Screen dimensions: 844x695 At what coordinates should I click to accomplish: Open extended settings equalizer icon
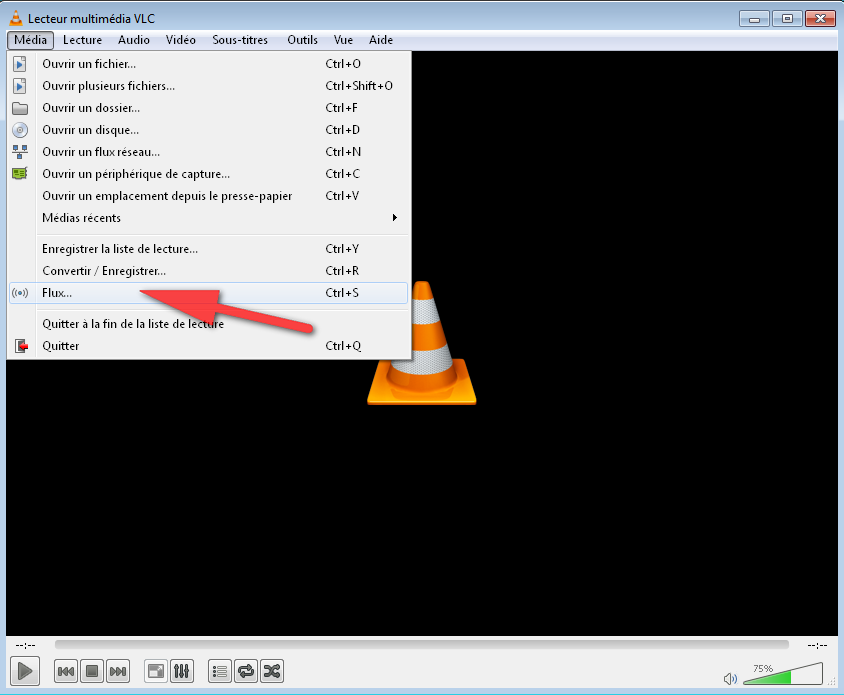click(x=182, y=671)
